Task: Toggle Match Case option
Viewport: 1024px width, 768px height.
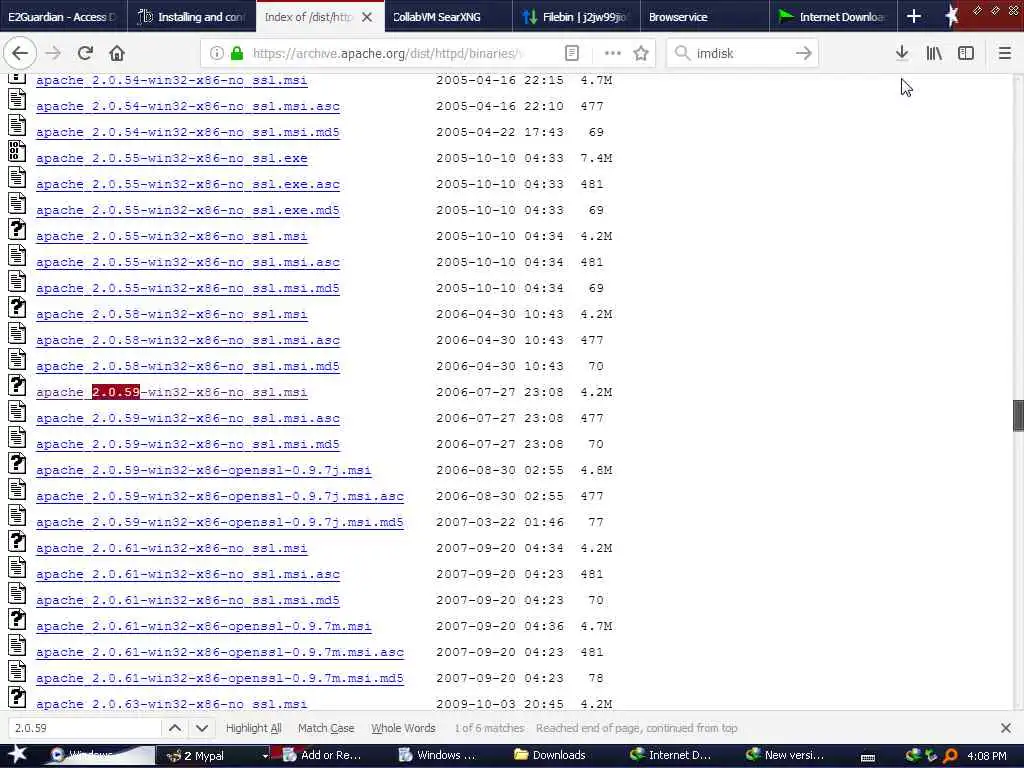Action: pyautogui.click(x=326, y=728)
